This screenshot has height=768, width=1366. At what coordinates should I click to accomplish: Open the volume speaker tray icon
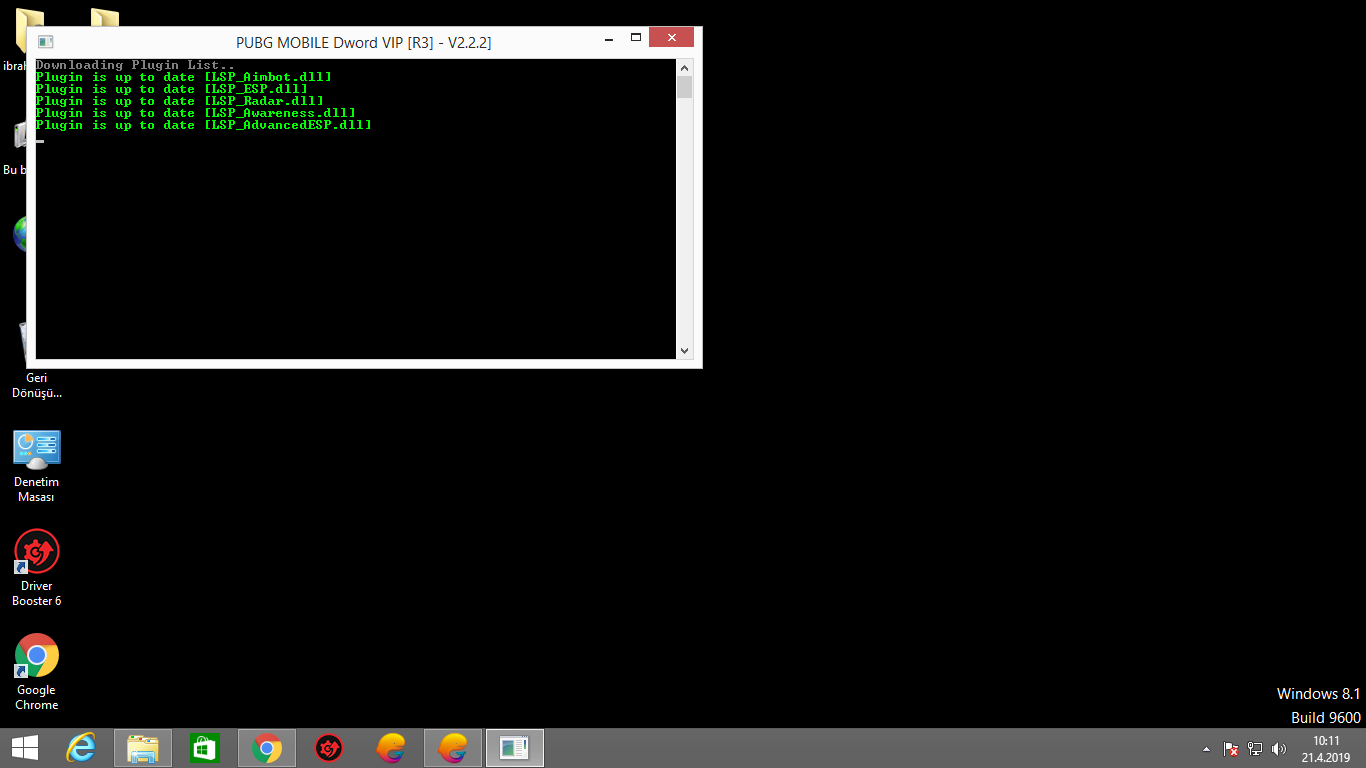click(1279, 749)
